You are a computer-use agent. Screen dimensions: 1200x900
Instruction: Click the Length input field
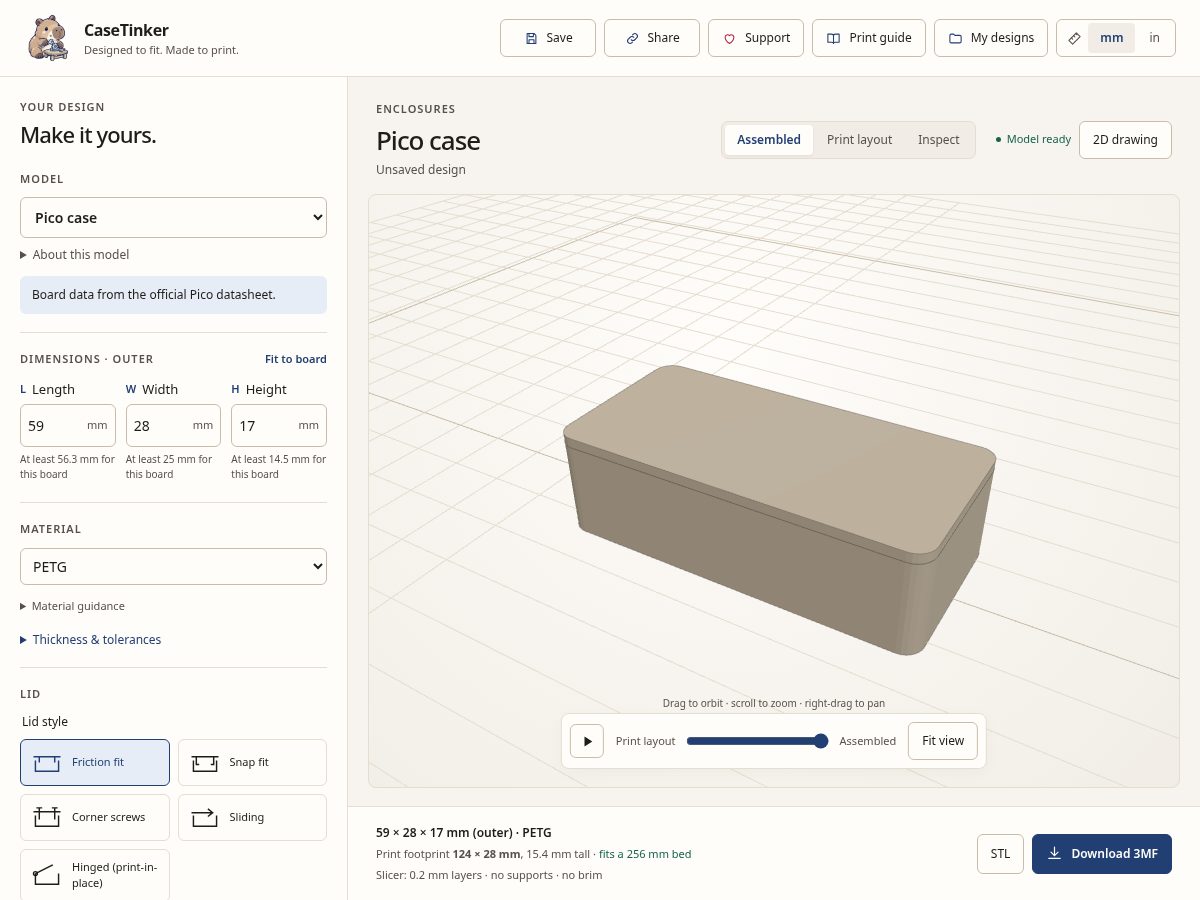coord(68,425)
